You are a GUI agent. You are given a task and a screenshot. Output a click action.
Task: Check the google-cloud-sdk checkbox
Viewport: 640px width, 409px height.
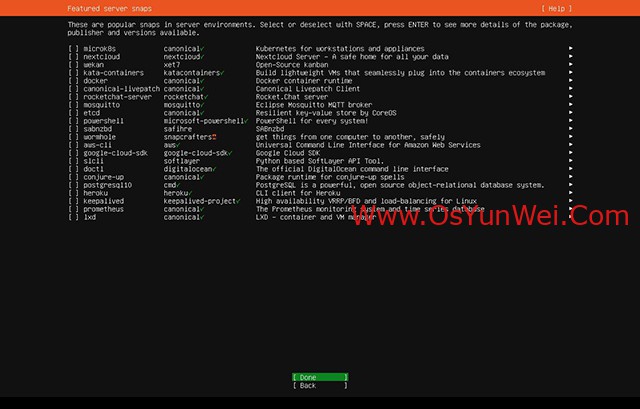tap(73, 153)
